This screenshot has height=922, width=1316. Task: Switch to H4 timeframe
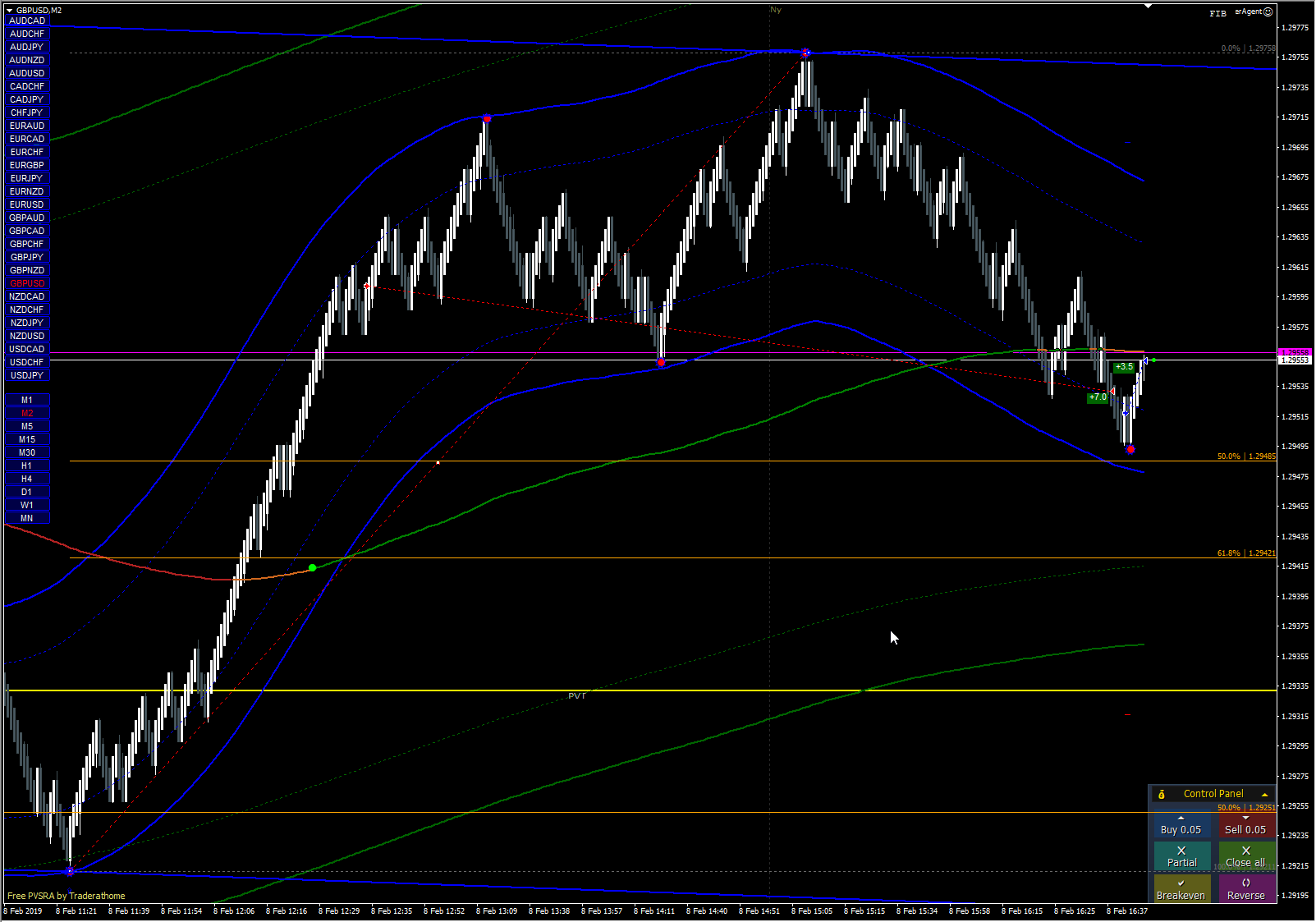pyautogui.click(x=27, y=479)
